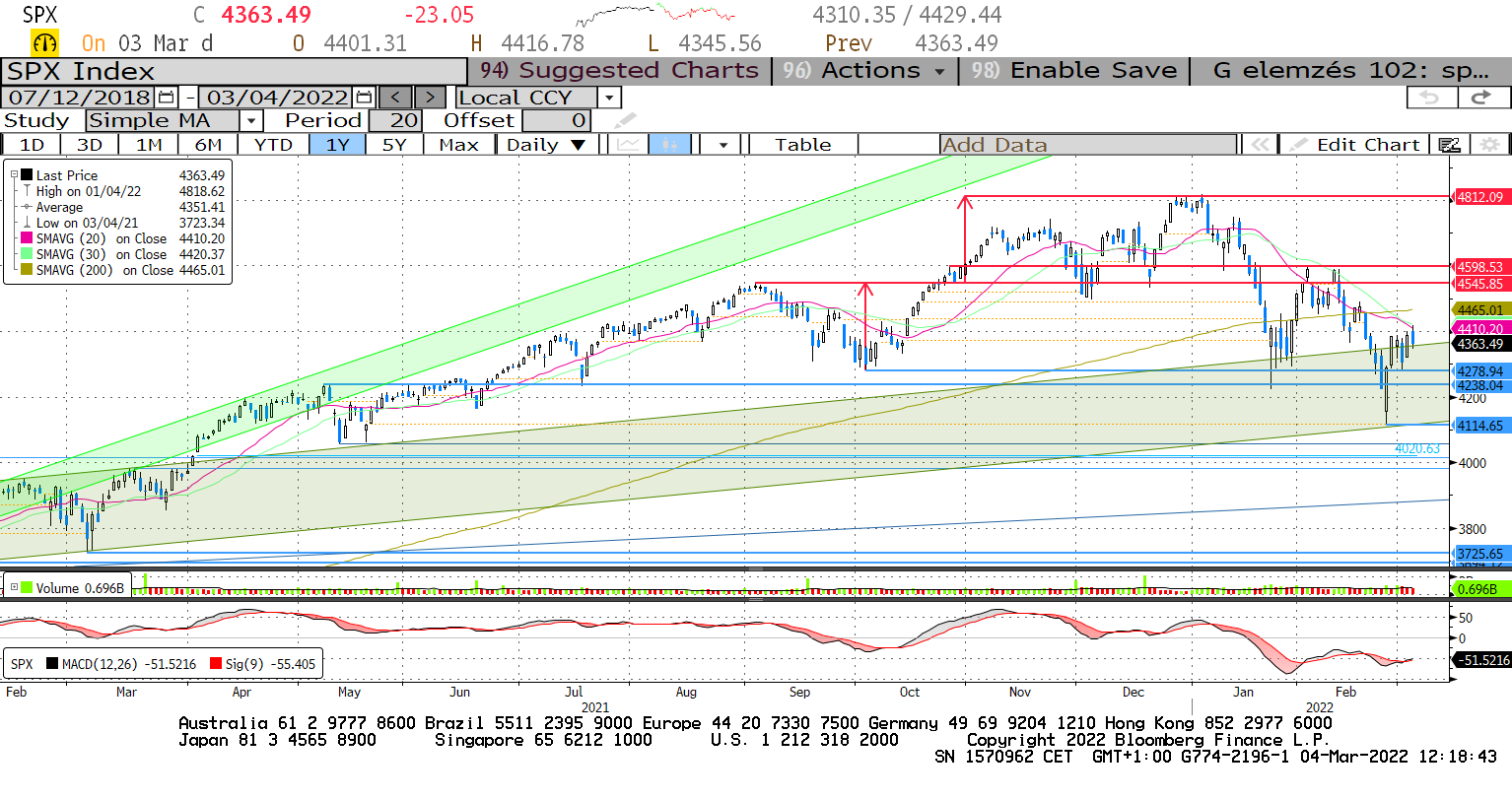The height and width of the screenshot is (800, 1512).
Task: Select the High on 01/04/22 legend row
Action: (122, 191)
